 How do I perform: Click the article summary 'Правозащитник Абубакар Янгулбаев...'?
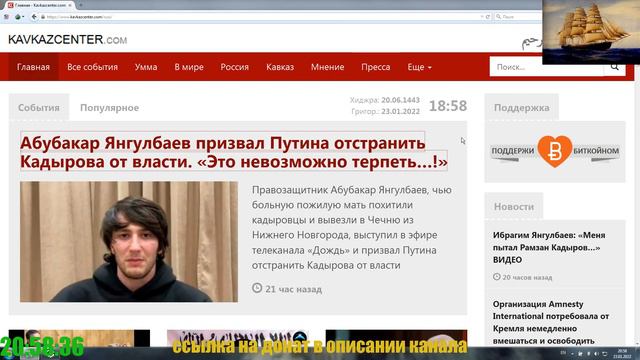pos(352,227)
